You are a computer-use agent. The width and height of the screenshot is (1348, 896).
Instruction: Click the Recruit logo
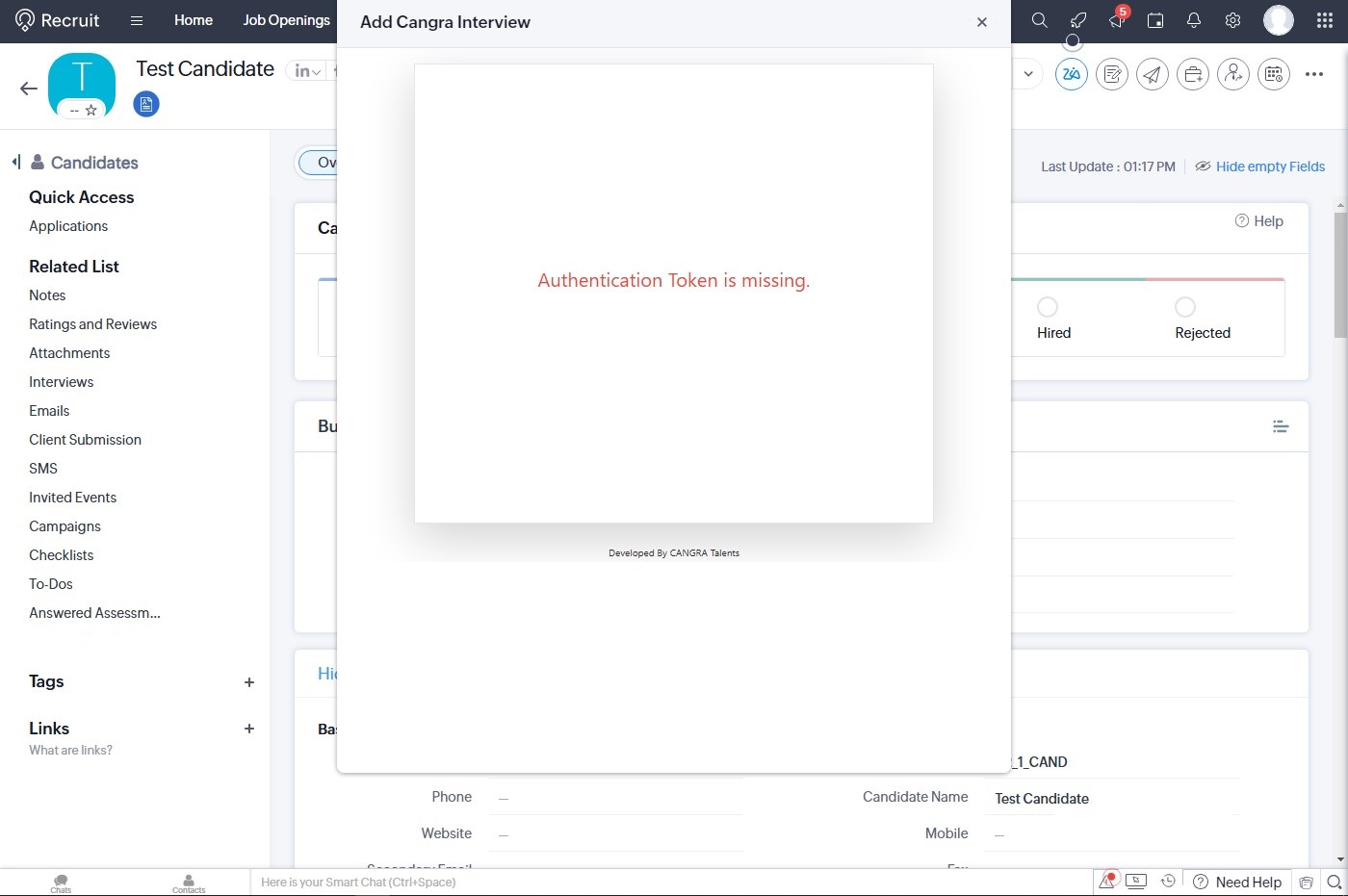58,20
